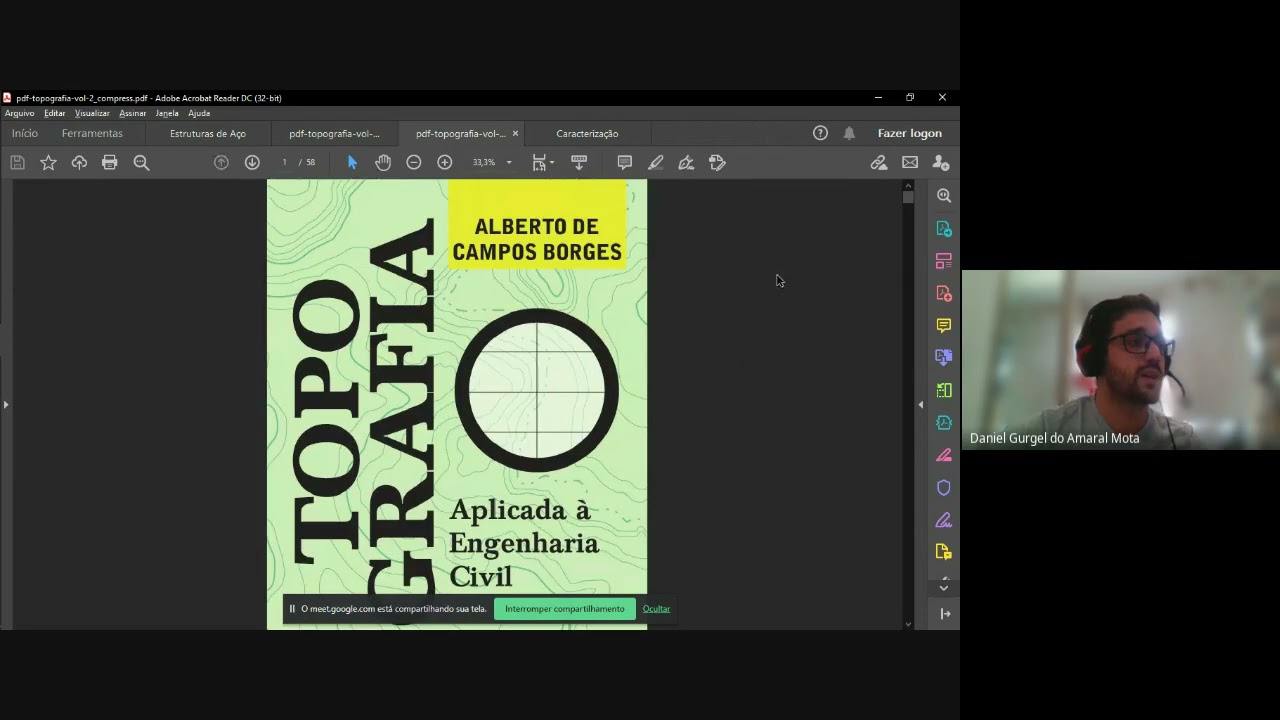Open the pink Redact pen tool

944,455
